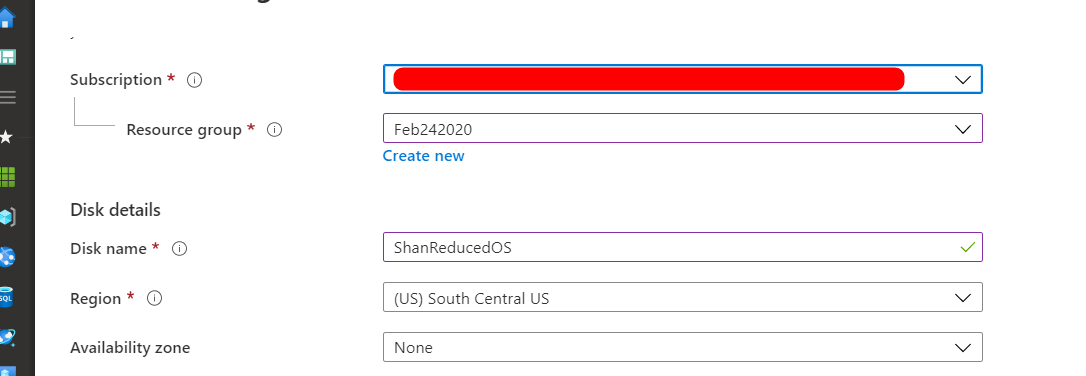The image size is (1086, 376).
Task: Expand the Resource group dropdown Feb242020
Action: pyautogui.click(x=682, y=128)
